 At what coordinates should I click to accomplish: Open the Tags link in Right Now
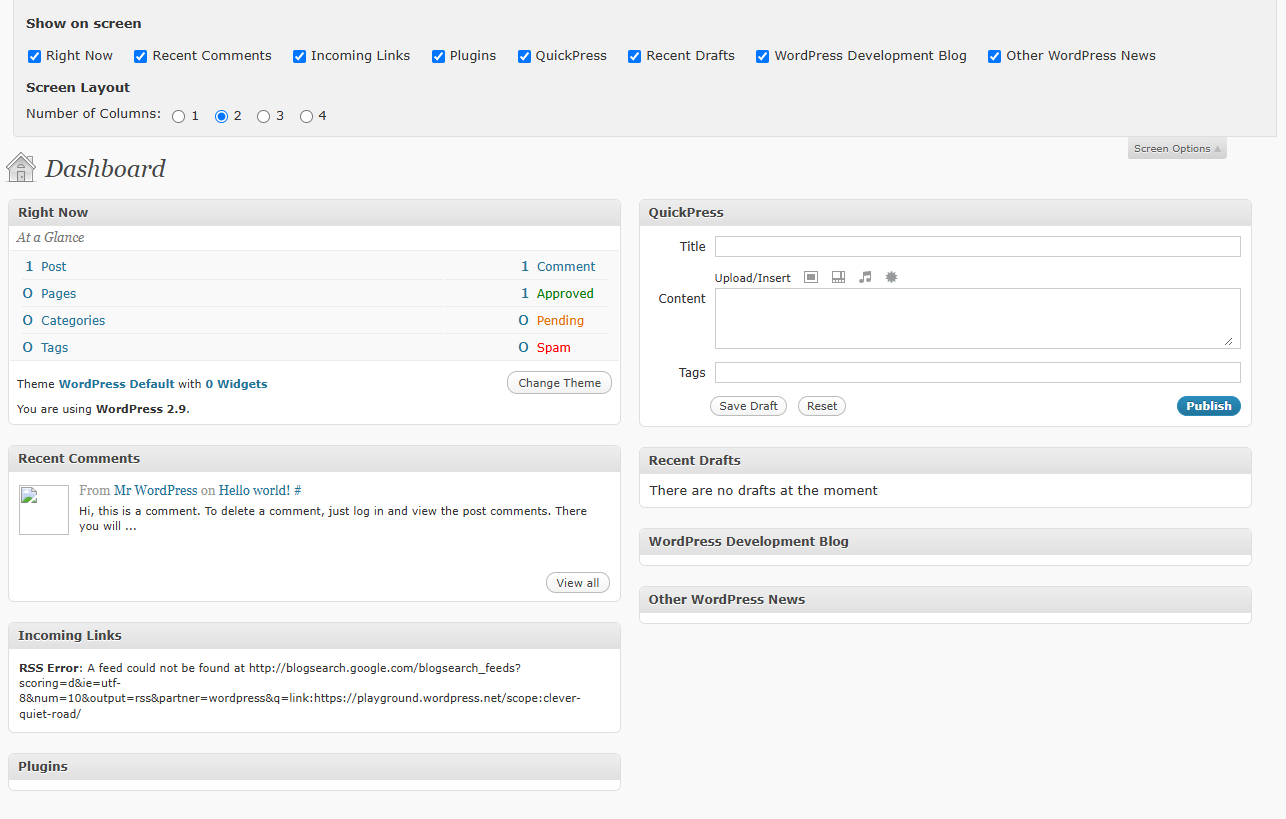(55, 348)
